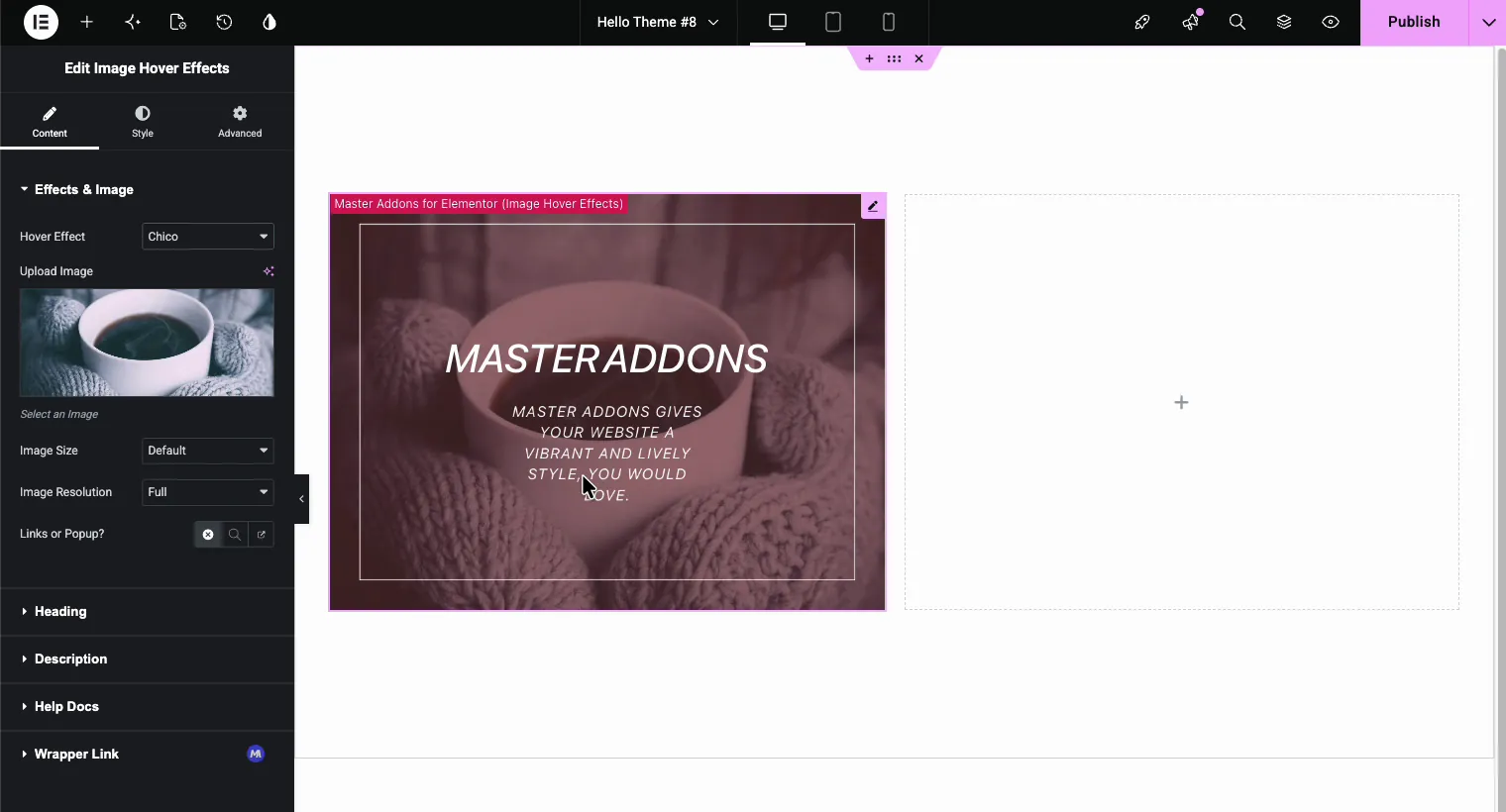Click the description text on hover image
This screenshot has height=812, width=1506.
click(607, 454)
